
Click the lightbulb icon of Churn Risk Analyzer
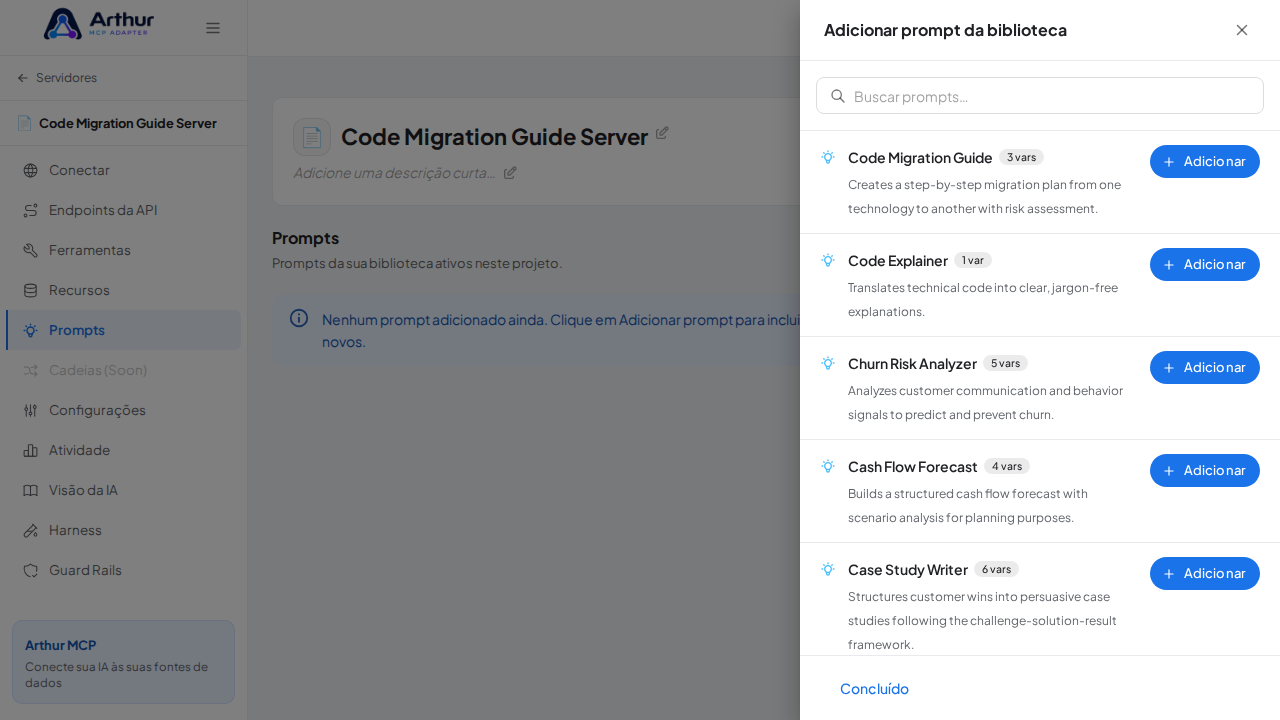(x=828, y=363)
